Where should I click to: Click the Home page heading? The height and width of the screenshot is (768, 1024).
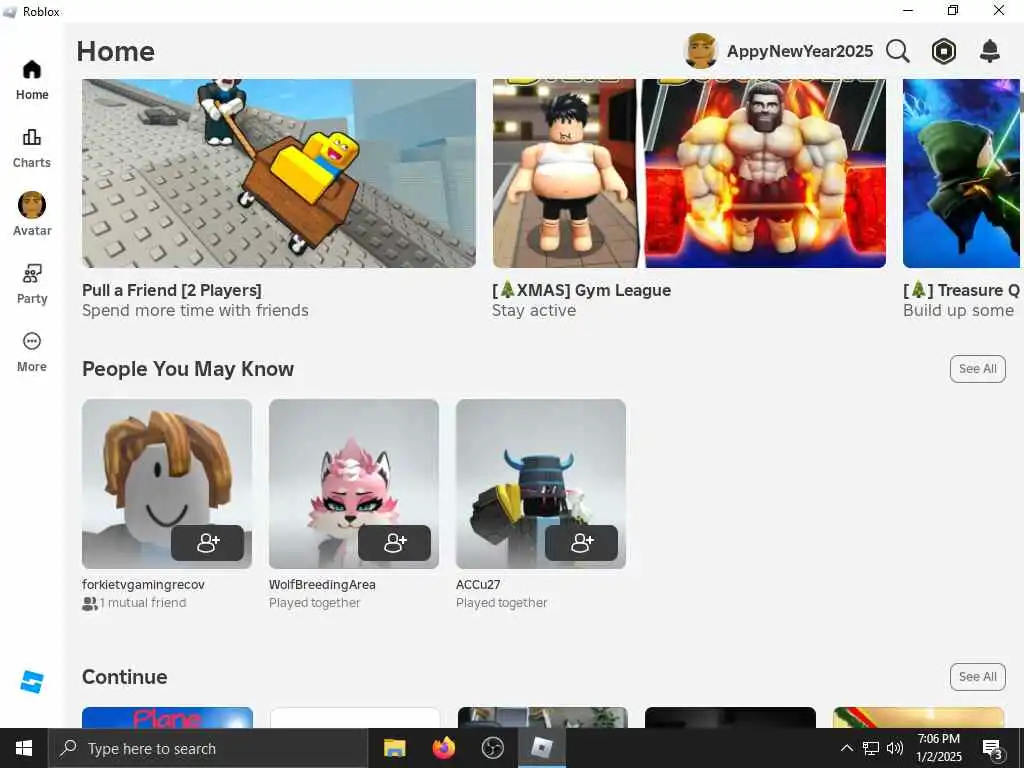pyautogui.click(x=116, y=52)
